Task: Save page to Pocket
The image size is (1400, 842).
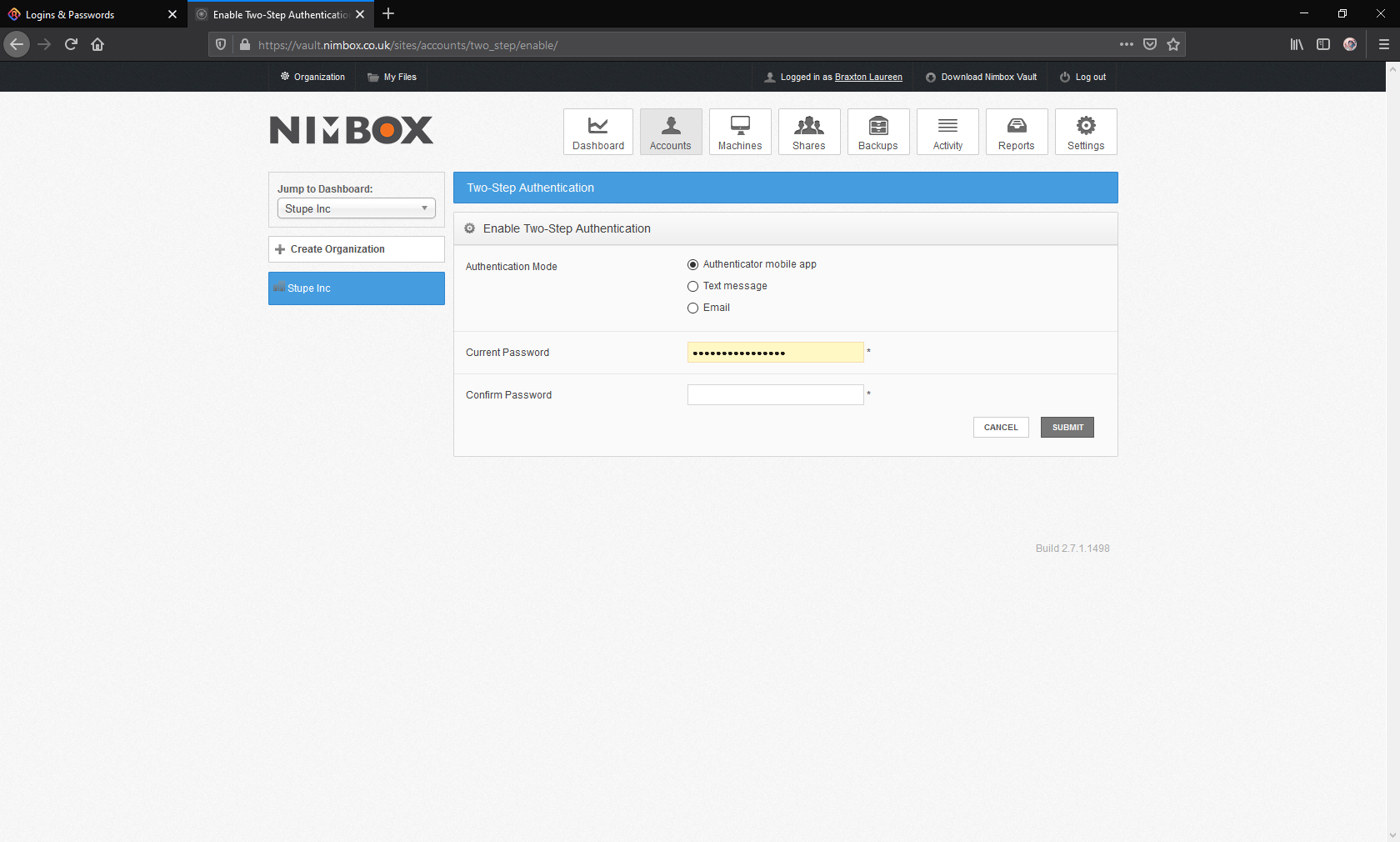Action: [1150, 44]
